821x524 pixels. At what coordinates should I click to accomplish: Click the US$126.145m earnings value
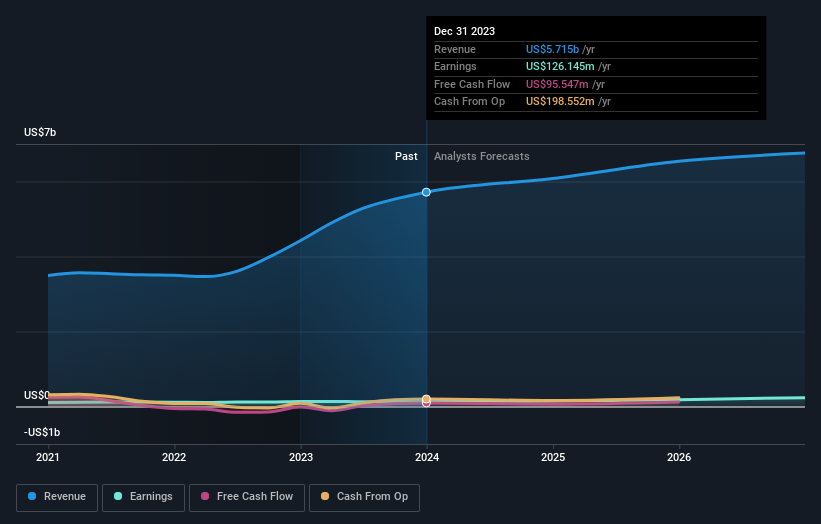coord(560,66)
